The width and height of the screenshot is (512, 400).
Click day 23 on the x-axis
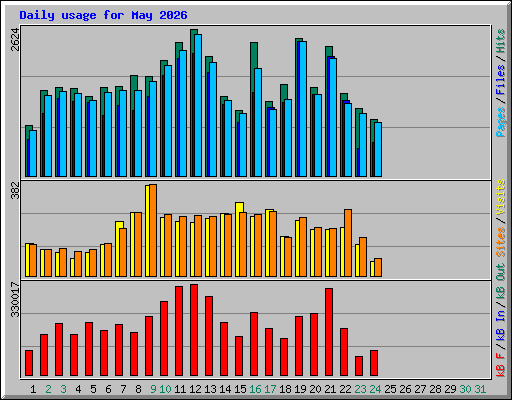coord(360,389)
